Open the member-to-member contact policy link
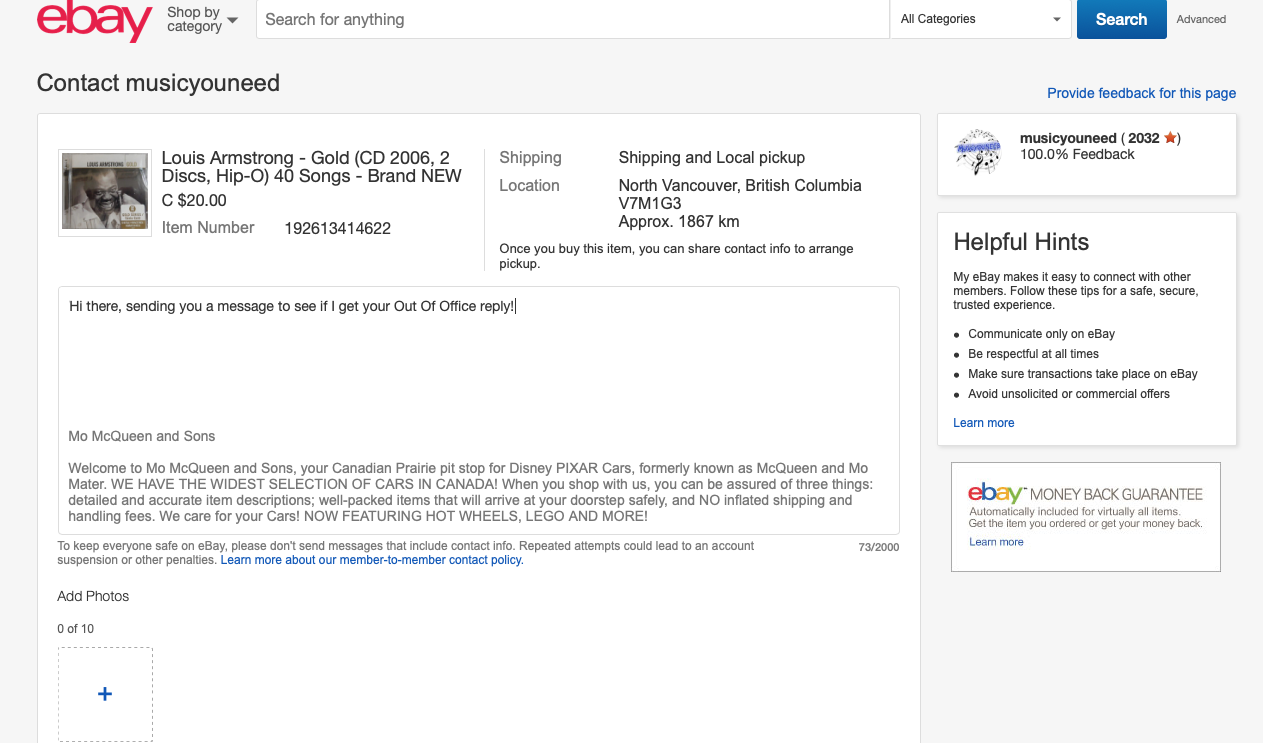This screenshot has width=1263, height=743. pos(370,560)
